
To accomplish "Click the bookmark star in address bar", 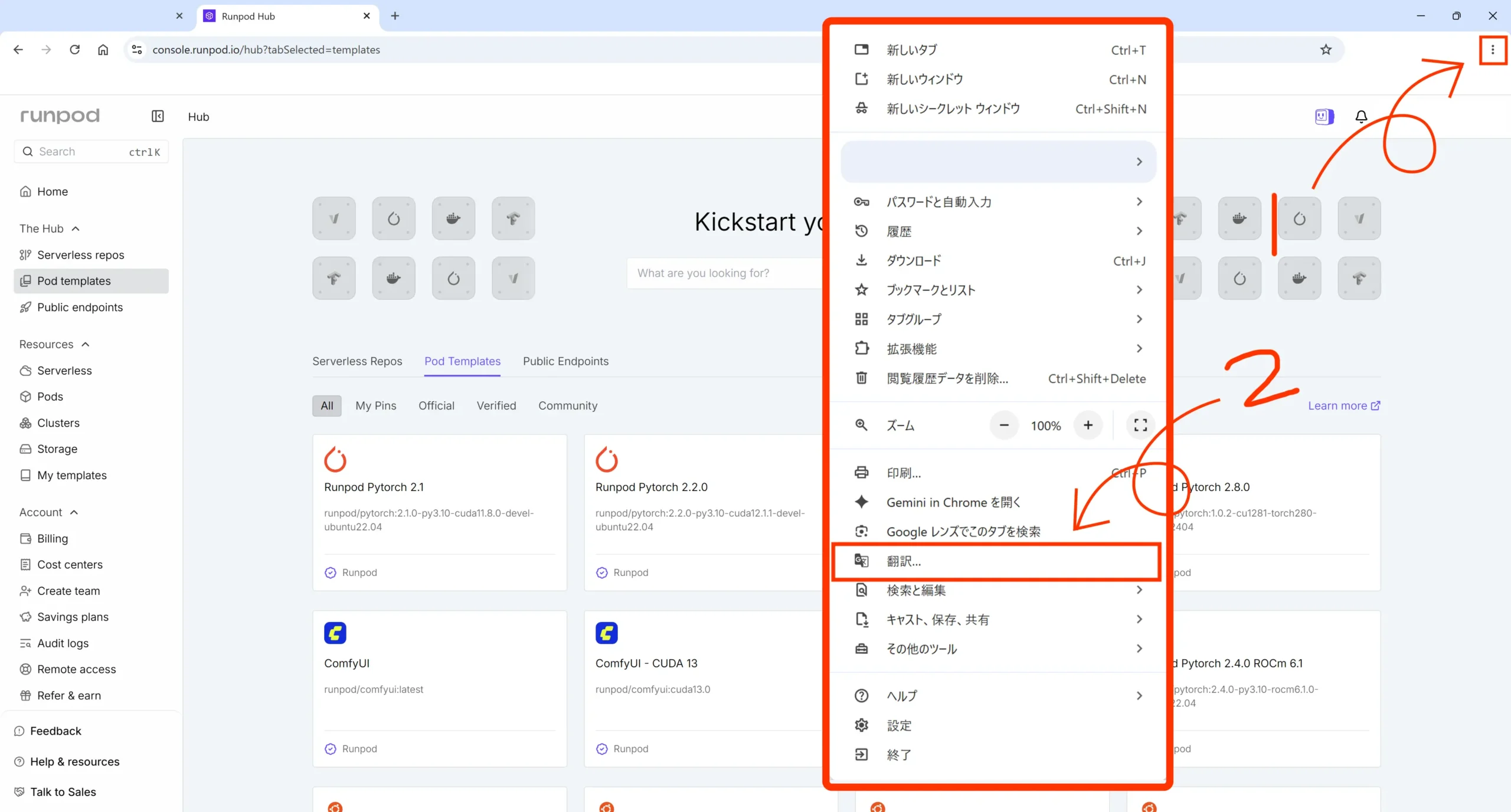I will tap(1326, 50).
